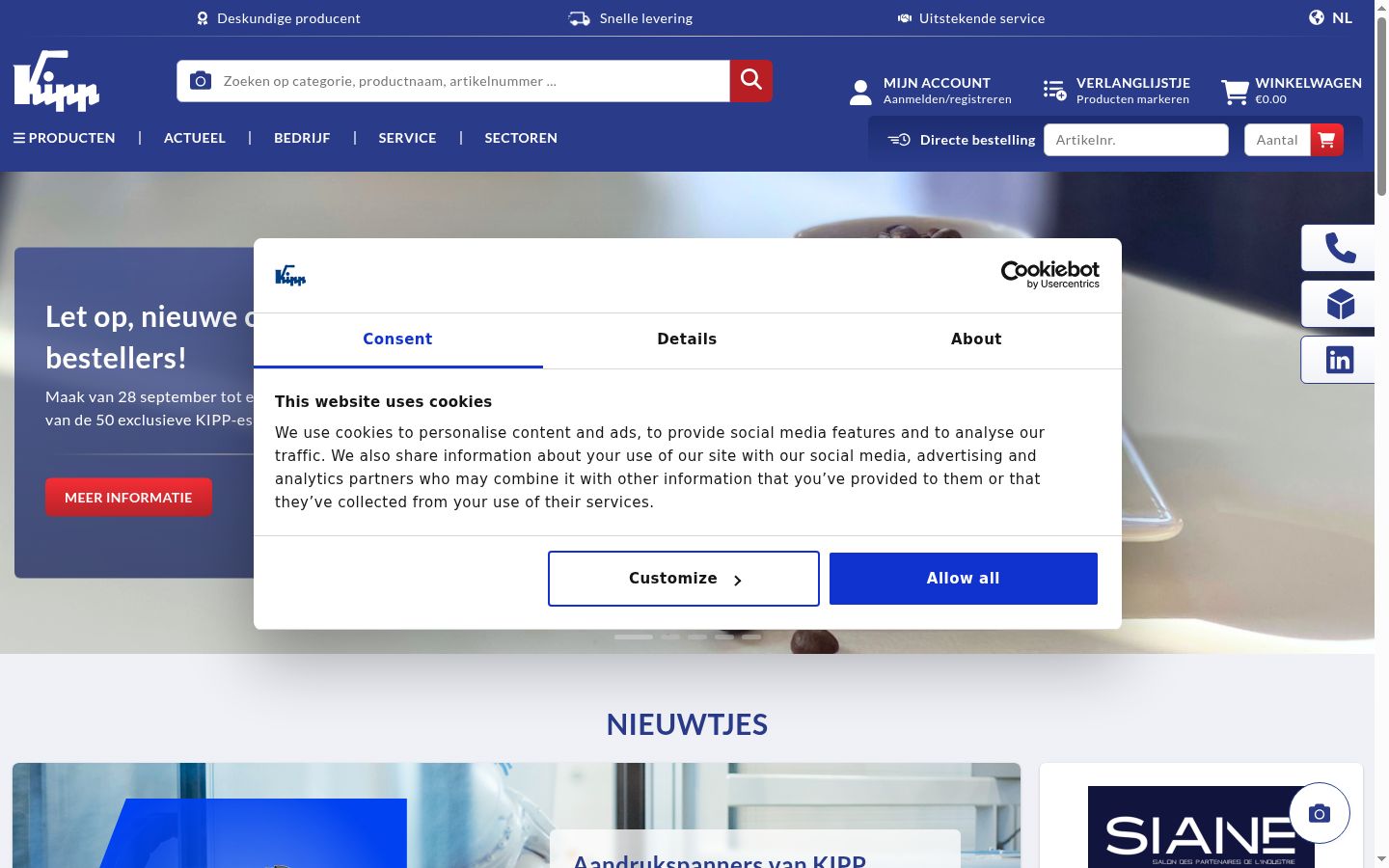Image resolution: width=1389 pixels, height=868 pixels.
Task: Focus the Aantal quantity field
Action: pos(1277,140)
